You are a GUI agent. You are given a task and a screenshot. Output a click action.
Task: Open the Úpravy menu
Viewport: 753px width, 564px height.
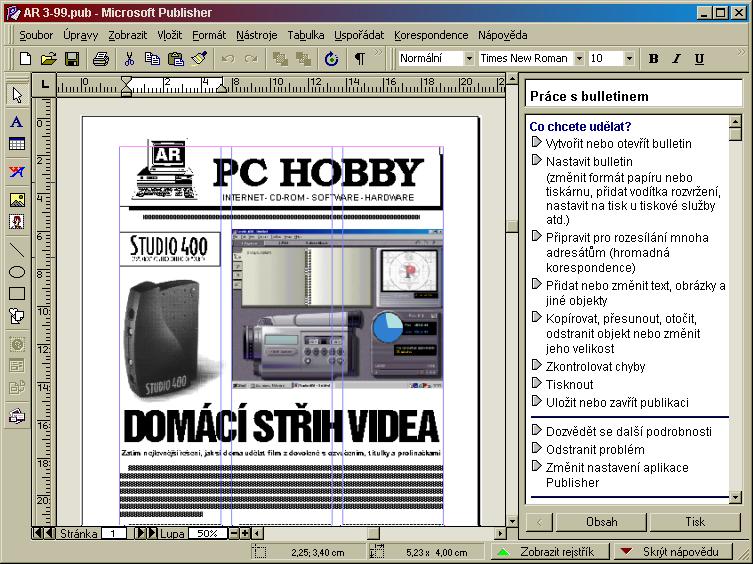[x=80, y=35]
